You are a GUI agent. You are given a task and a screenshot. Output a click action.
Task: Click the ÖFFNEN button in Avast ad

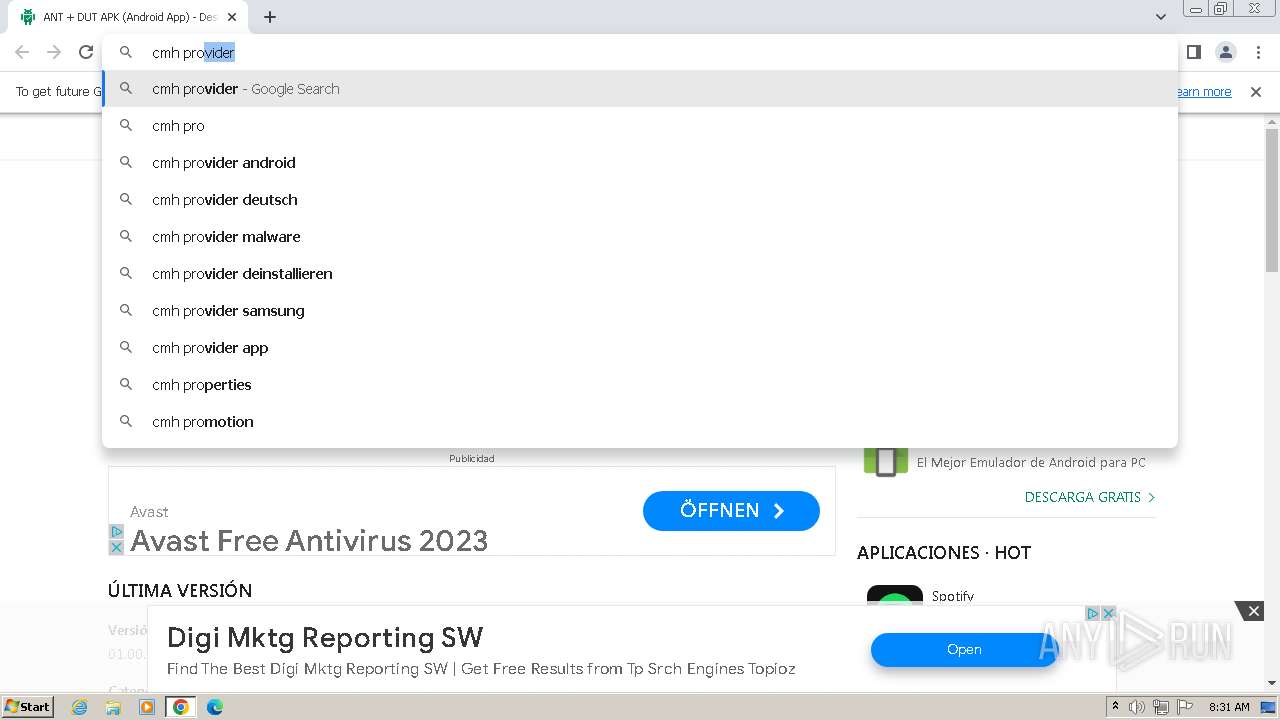tap(731, 511)
